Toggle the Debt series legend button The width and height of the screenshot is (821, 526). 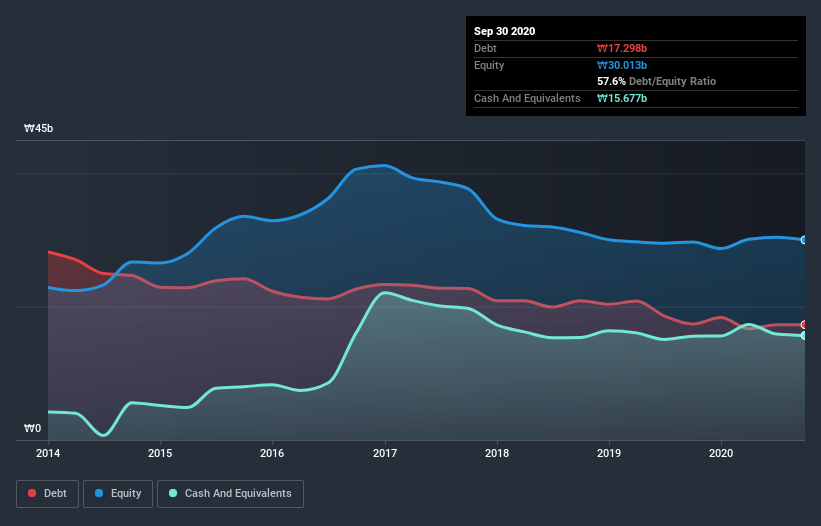pyautogui.click(x=47, y=494)
